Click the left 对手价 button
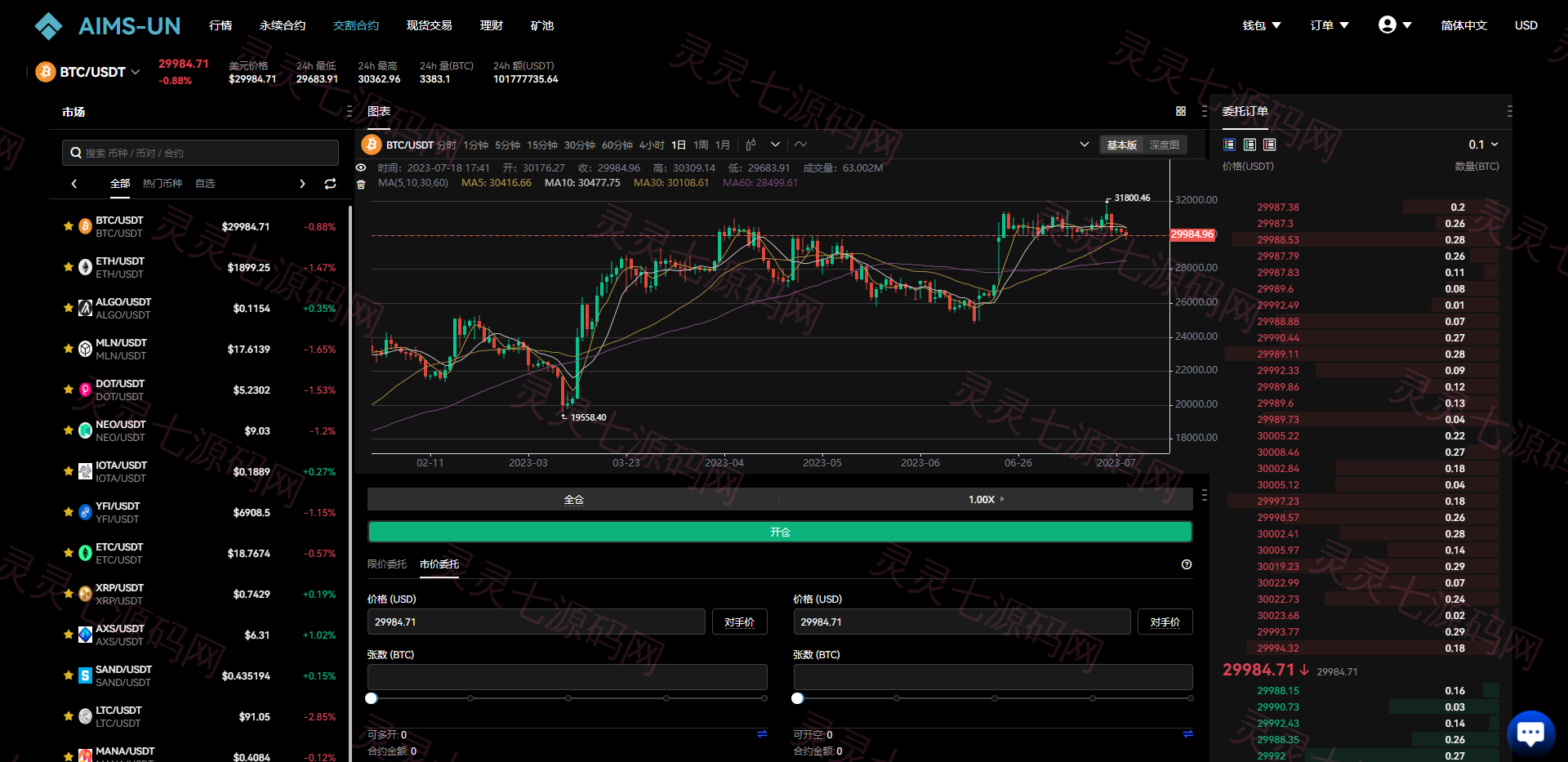Image resolution: width=1568 pixels, height=762 pixels. coord(739,622)
